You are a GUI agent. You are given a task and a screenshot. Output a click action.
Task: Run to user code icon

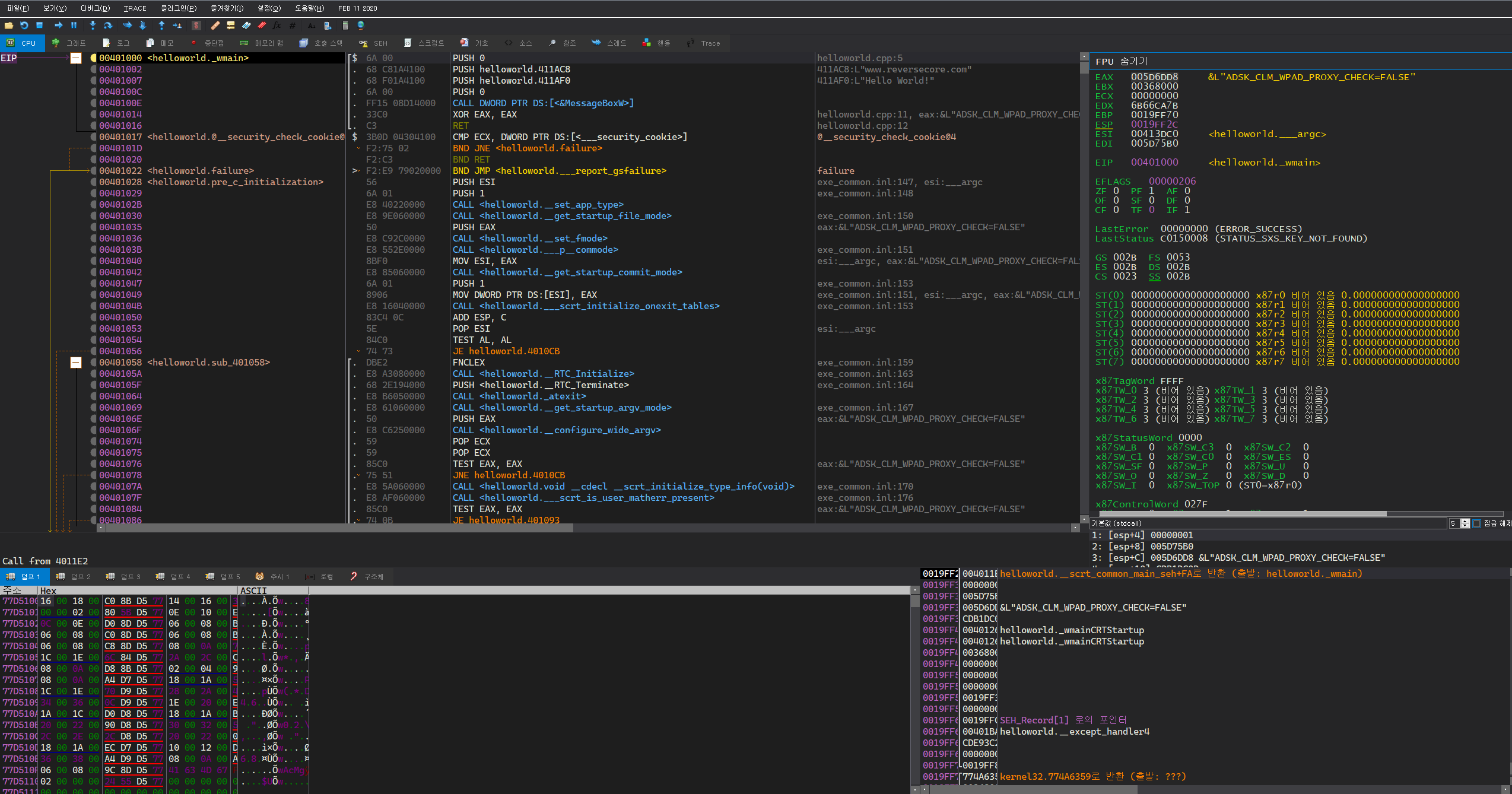(177, 26)
